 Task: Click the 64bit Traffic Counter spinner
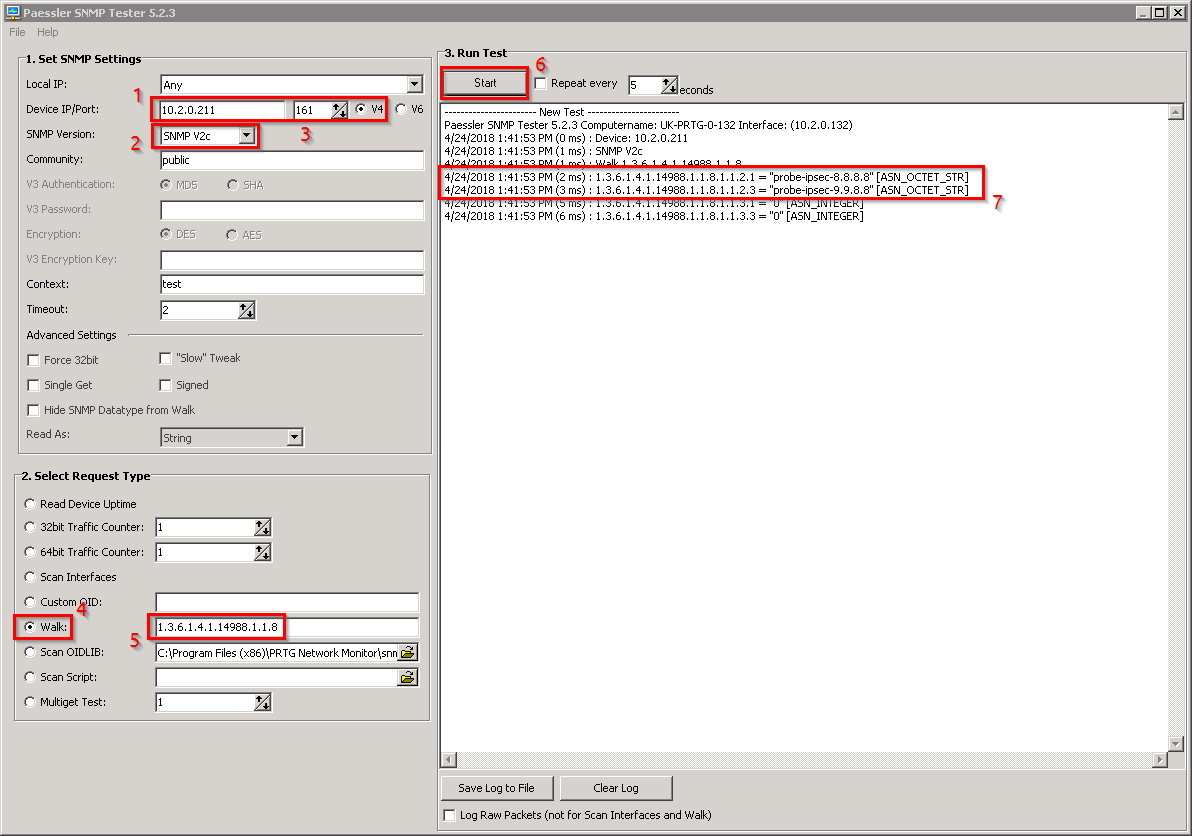[262, 553]
